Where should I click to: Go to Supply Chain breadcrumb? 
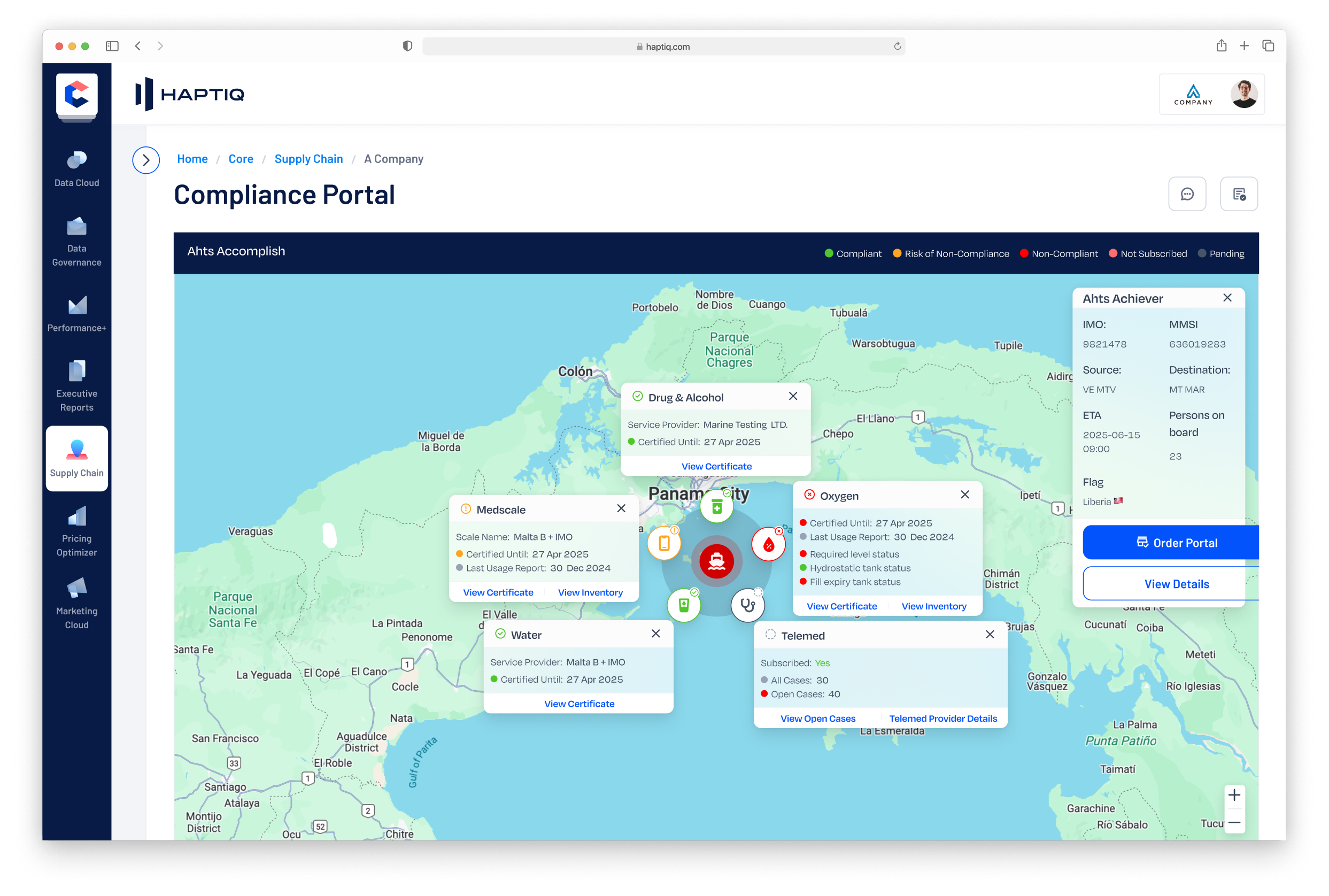click(x=308, y=159)
